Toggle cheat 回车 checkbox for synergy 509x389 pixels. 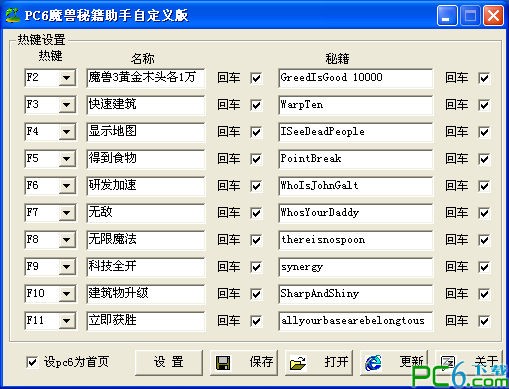tap(484, 267)
